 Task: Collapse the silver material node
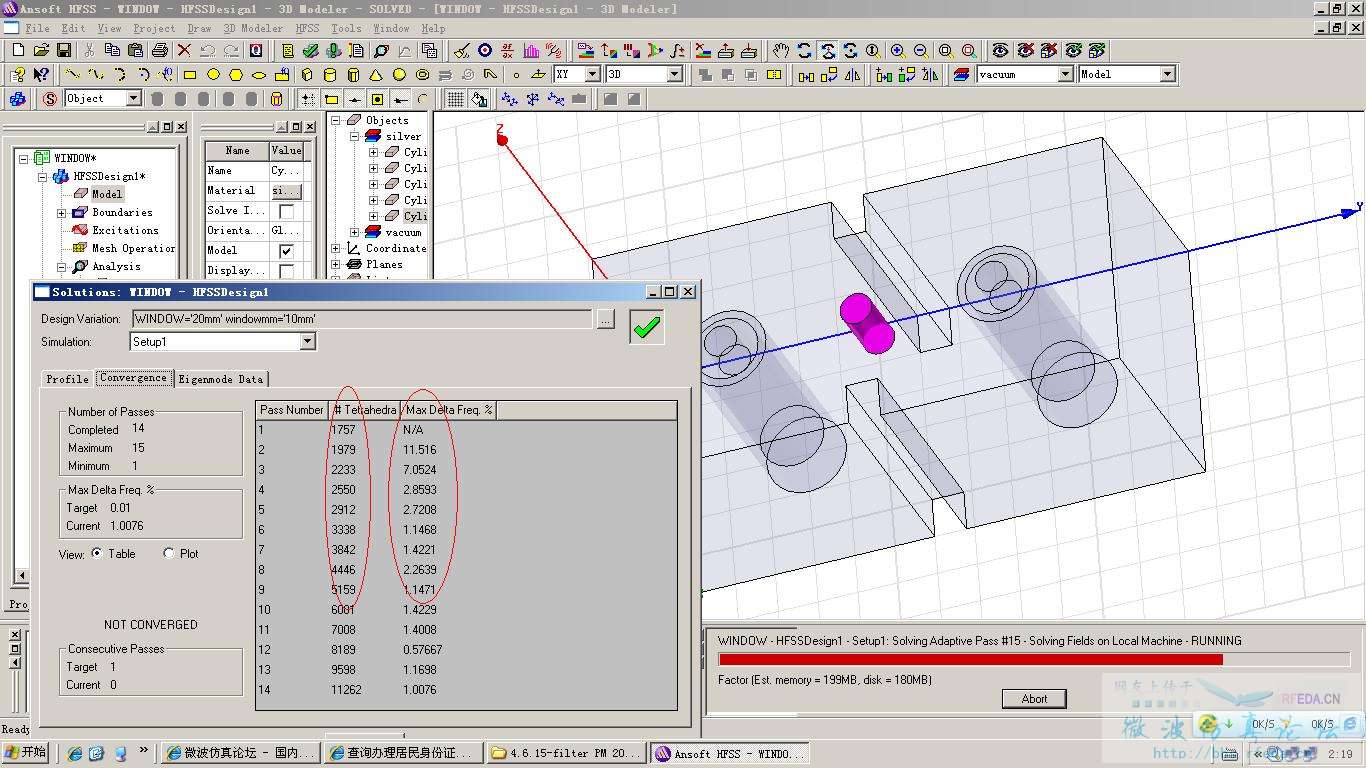[x=355, y=136]
